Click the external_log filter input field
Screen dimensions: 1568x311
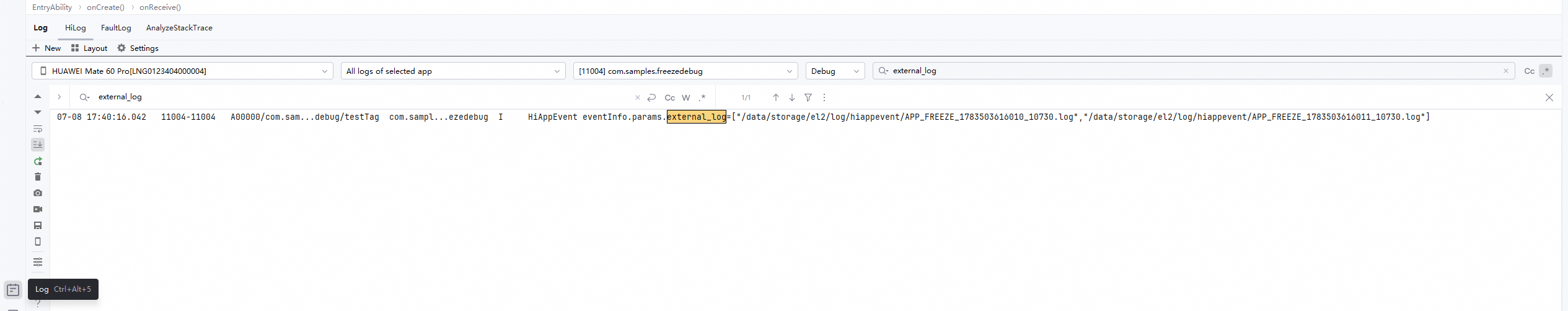(x=1194, y=71)
